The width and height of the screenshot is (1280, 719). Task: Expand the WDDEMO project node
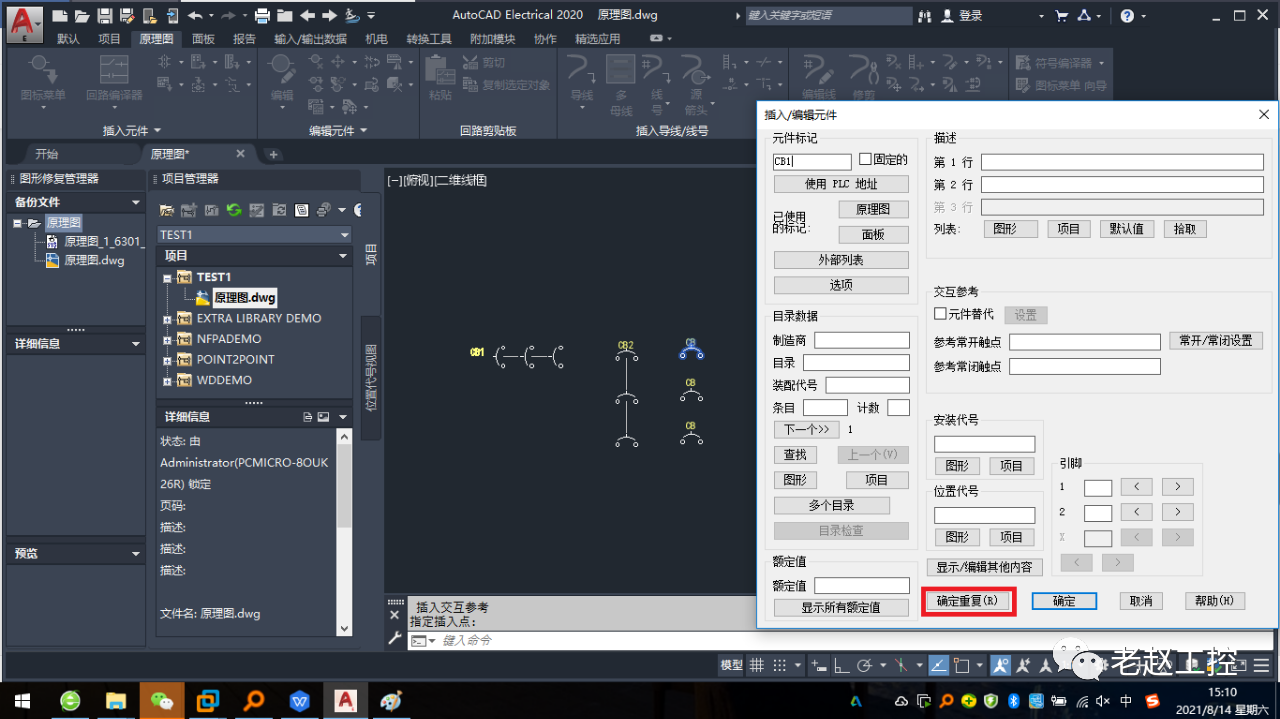[168, 381]
